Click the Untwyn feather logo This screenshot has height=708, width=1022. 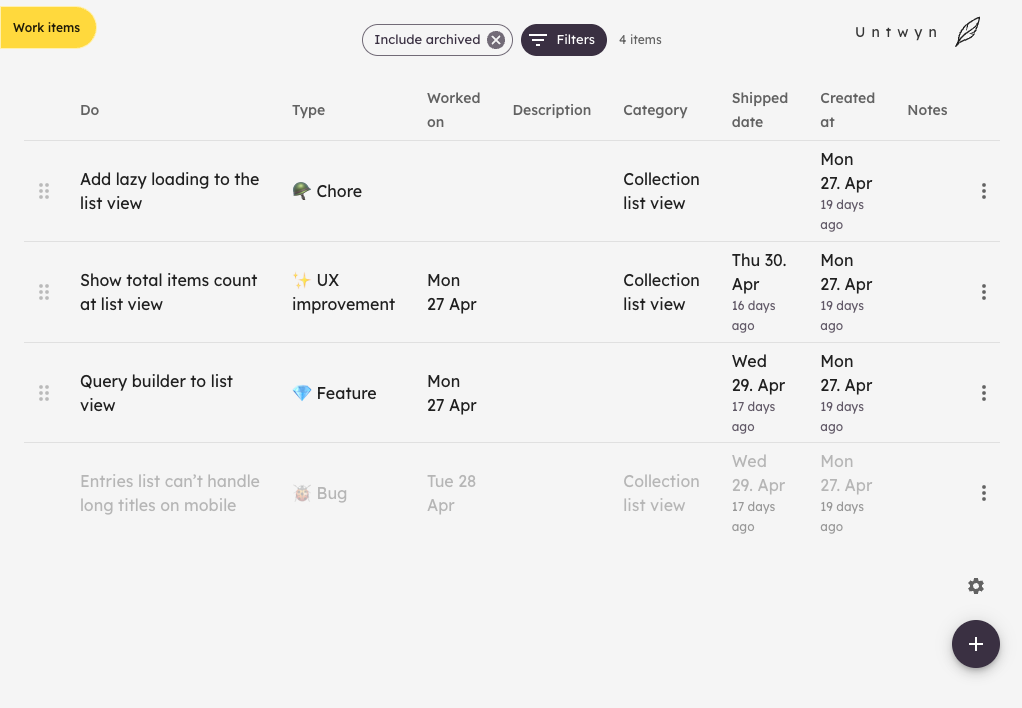967,31
